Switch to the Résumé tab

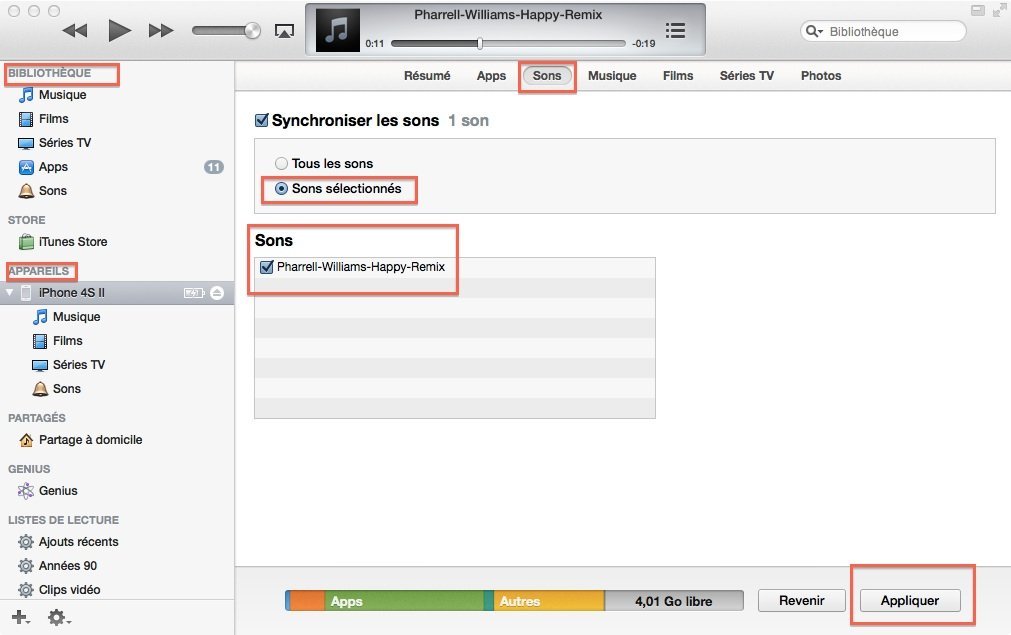tap(427, 75)
